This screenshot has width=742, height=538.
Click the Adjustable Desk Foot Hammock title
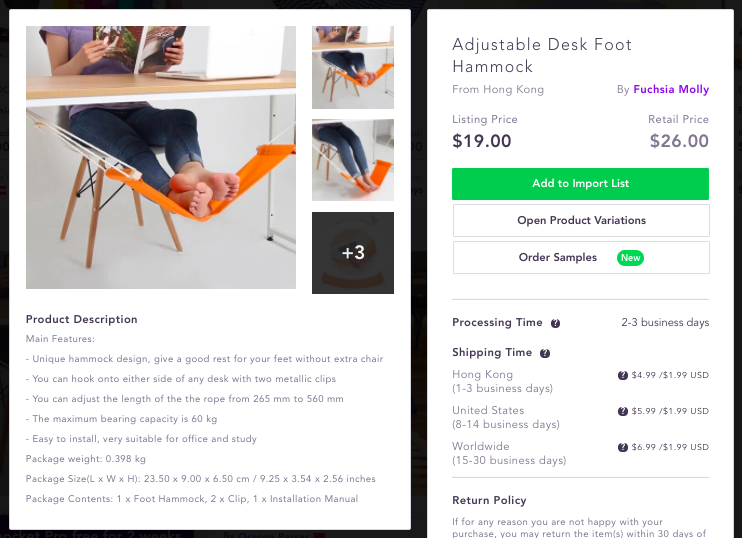542,56
